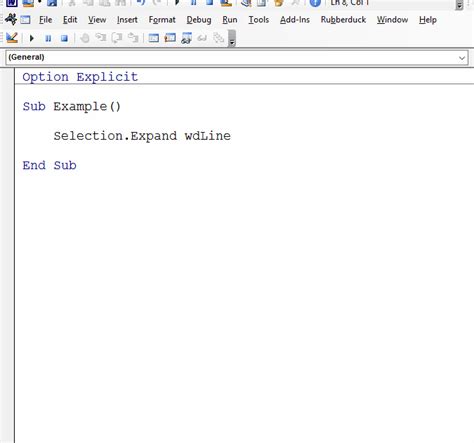Click the Step Into icon

(x=101, y=38)
